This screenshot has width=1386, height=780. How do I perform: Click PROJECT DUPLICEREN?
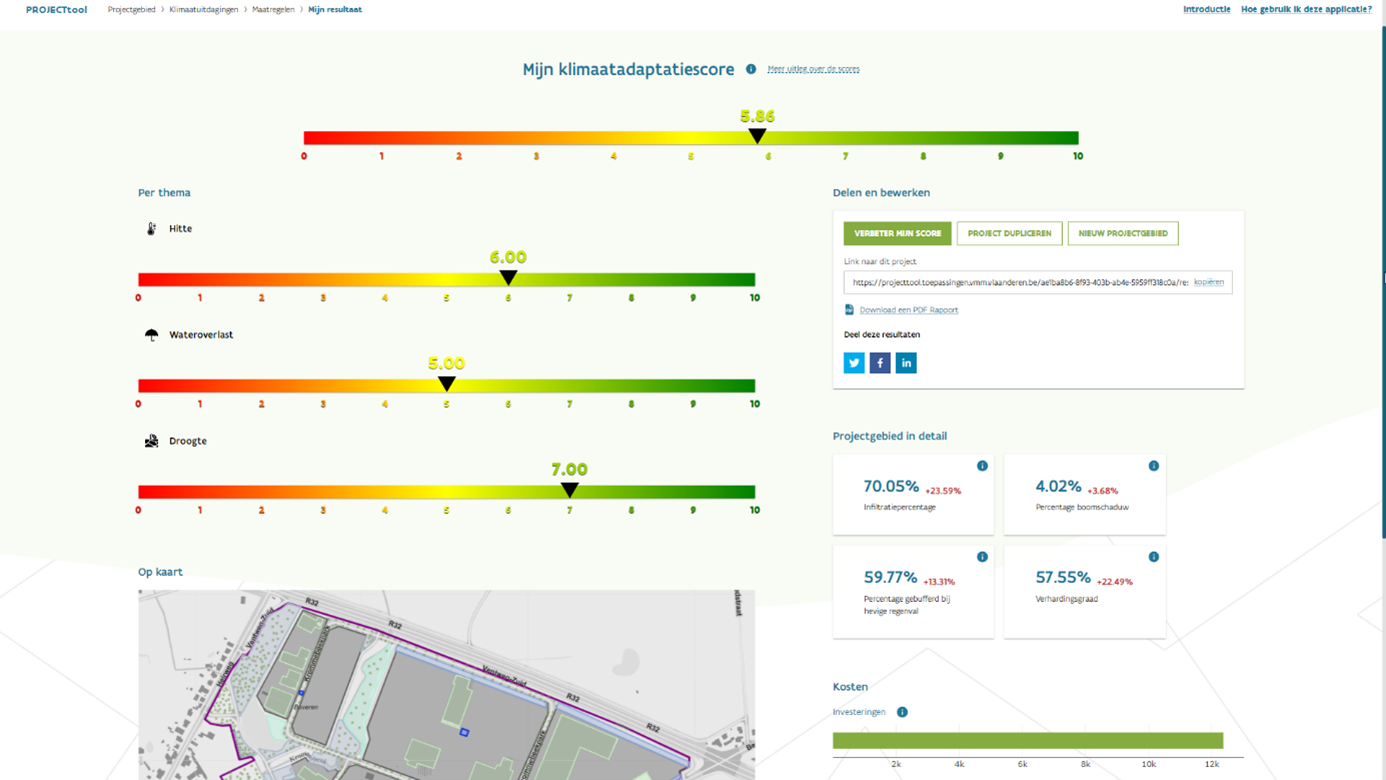(x=1010, y=232)
